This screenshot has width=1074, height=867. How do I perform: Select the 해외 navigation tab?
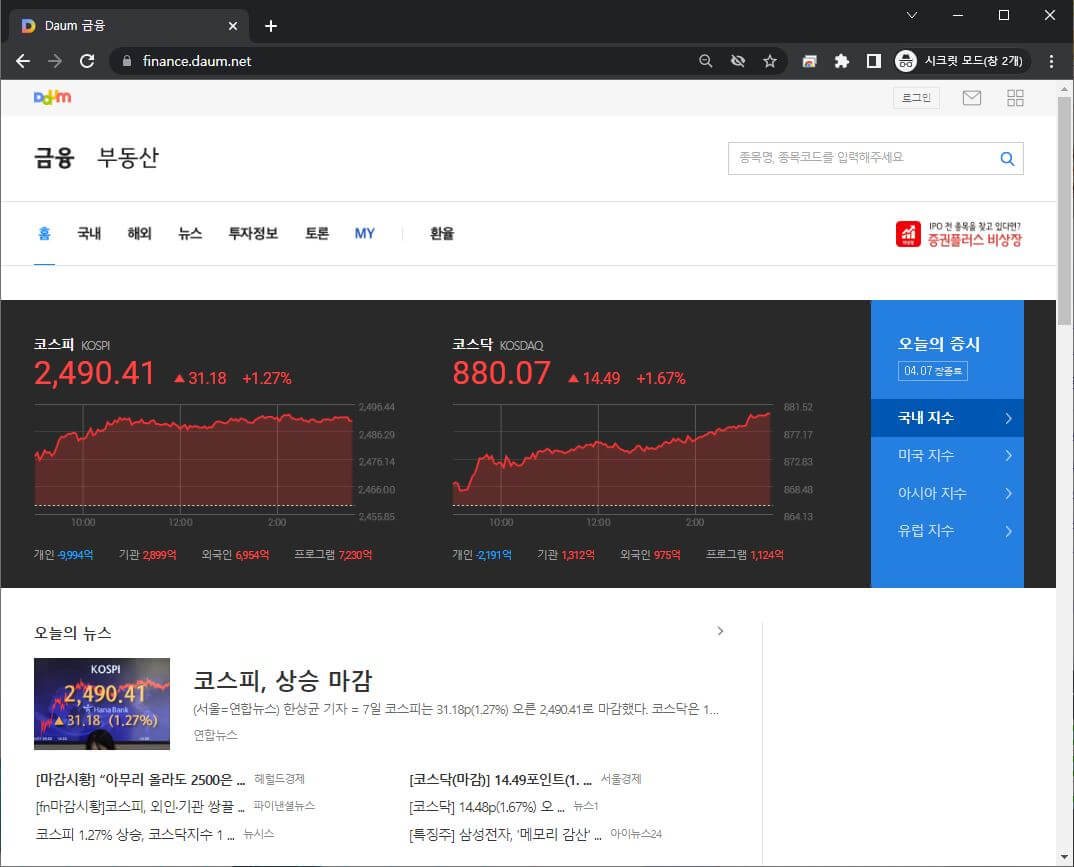(x=139, y=234)
